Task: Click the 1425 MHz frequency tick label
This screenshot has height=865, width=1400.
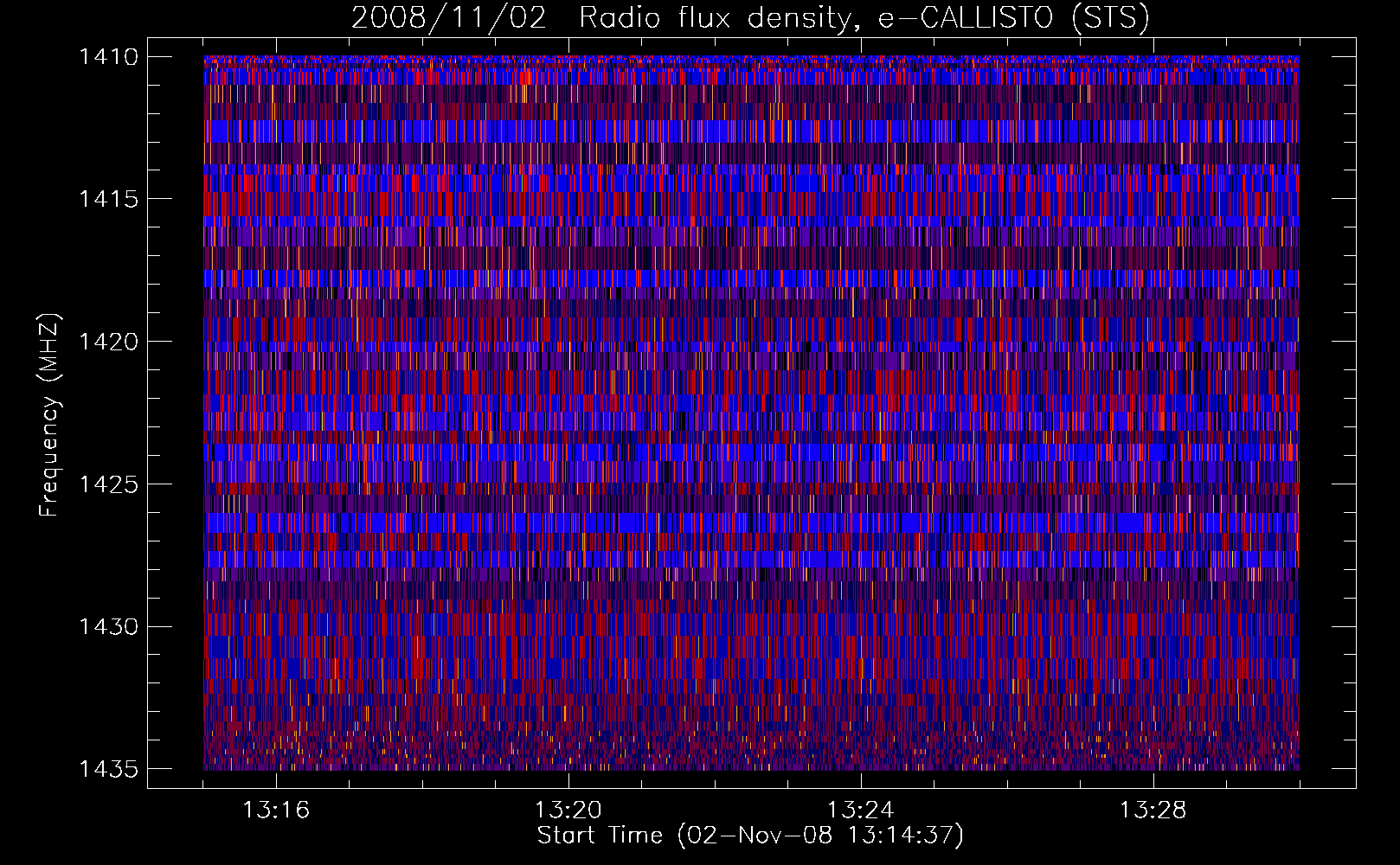Action: coord(108,484)
